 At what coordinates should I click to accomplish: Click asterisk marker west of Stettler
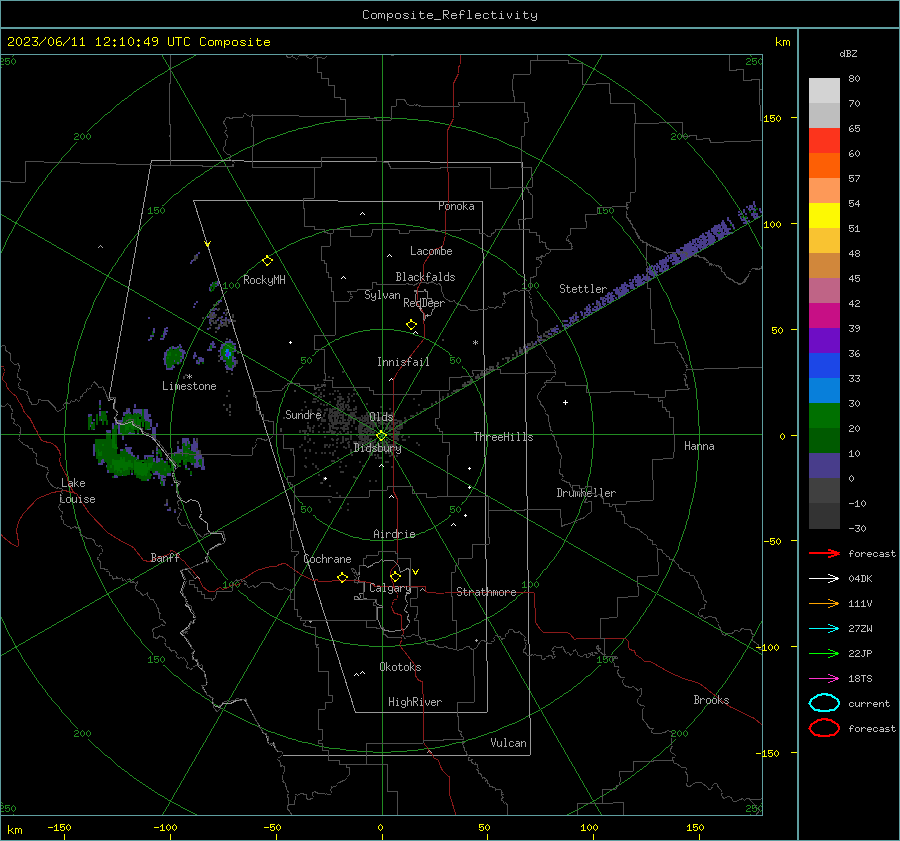click(x=475, y=343)
